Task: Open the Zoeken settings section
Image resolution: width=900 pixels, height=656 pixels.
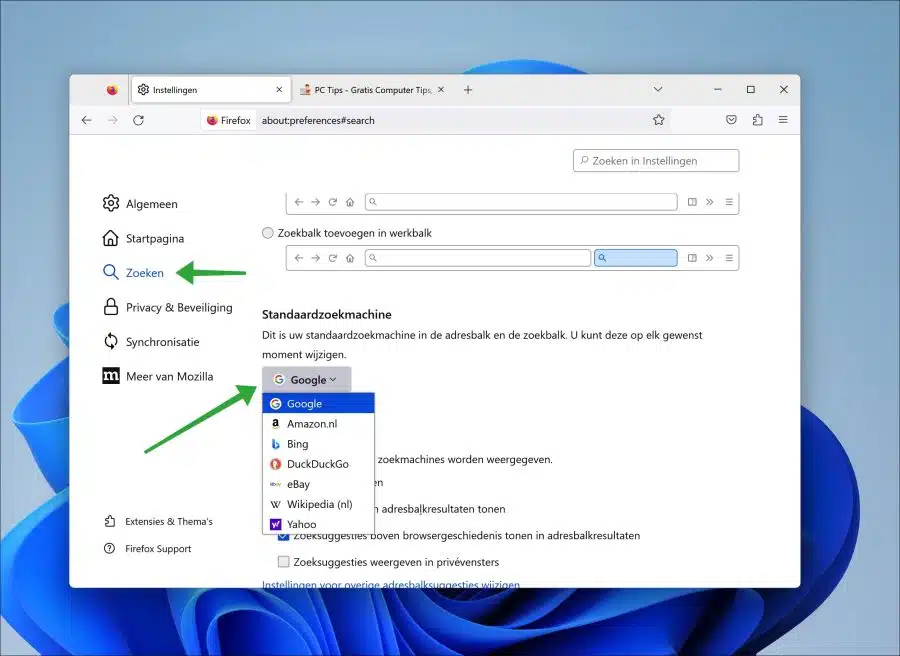Action: (133, 273)
